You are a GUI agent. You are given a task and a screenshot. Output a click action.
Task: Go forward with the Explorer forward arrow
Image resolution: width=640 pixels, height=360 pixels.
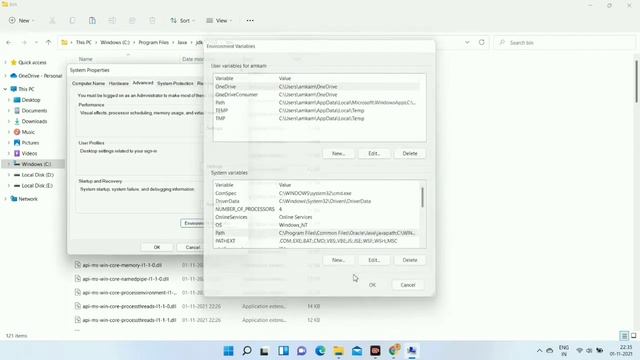point(24,42)
